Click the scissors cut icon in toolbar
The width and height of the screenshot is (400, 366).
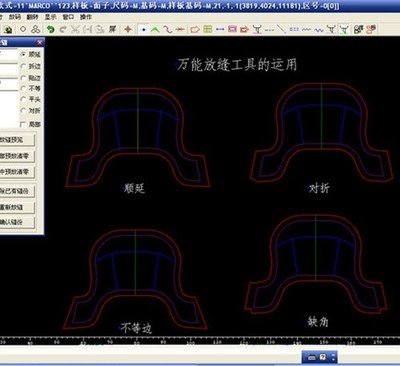pyautogui.click(x=75, y=30)
